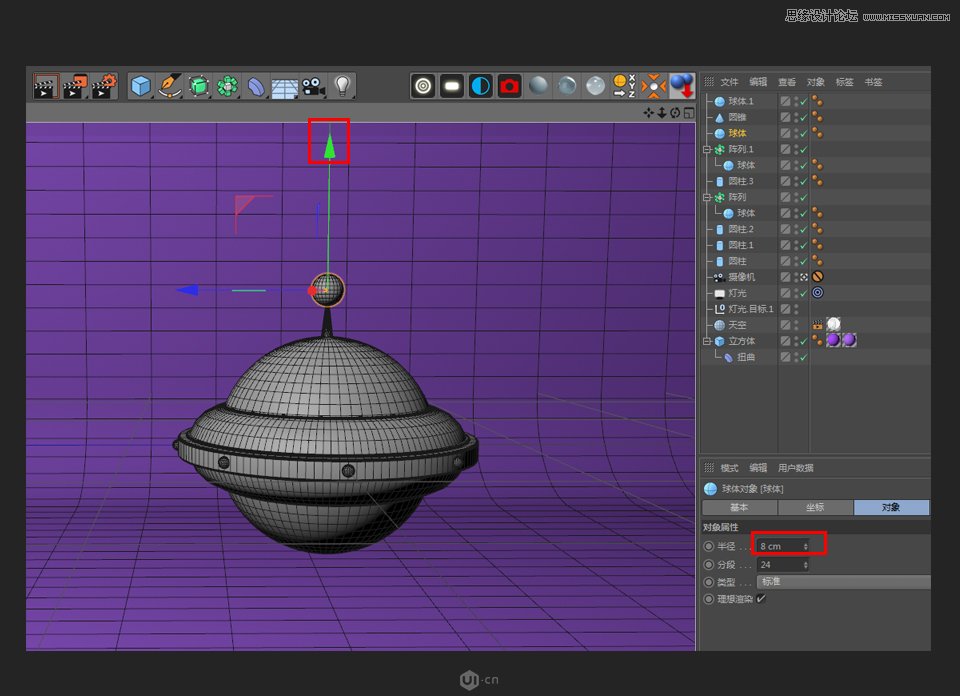Add a Camera using the toolbar camera icon
Viewport: 960px width, 696px height.
[312, 86]
